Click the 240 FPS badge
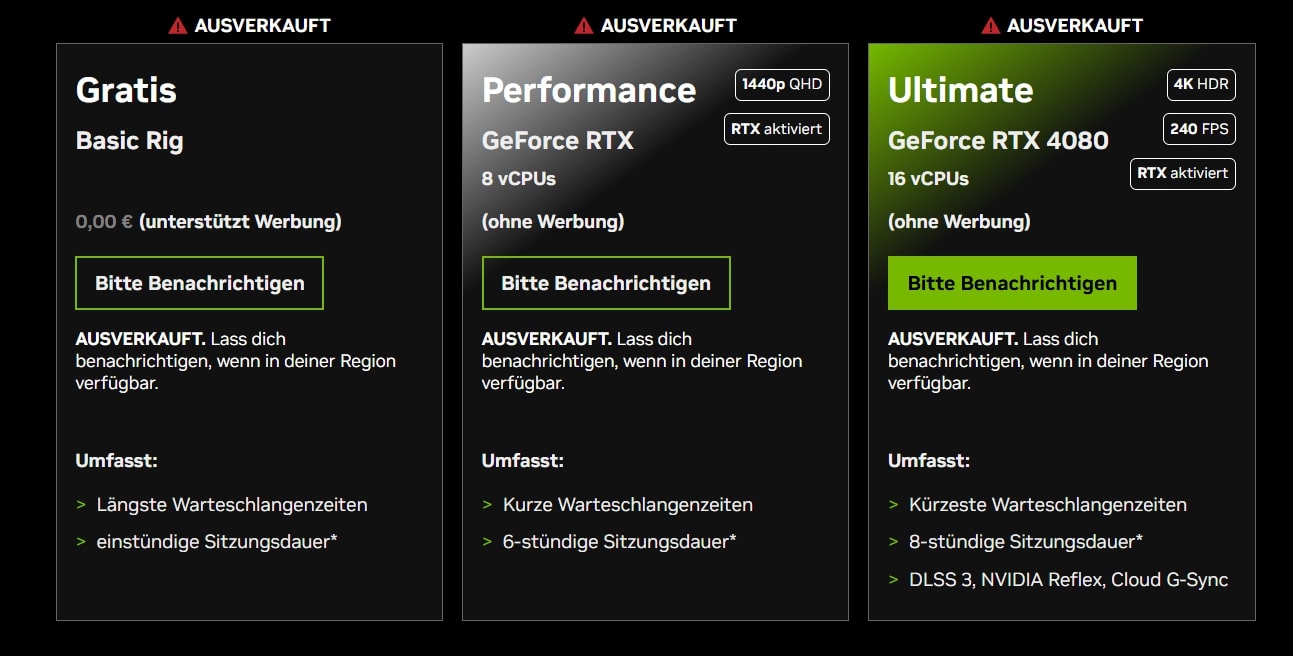This screenshot has height=656, width=1293. 1199,129
